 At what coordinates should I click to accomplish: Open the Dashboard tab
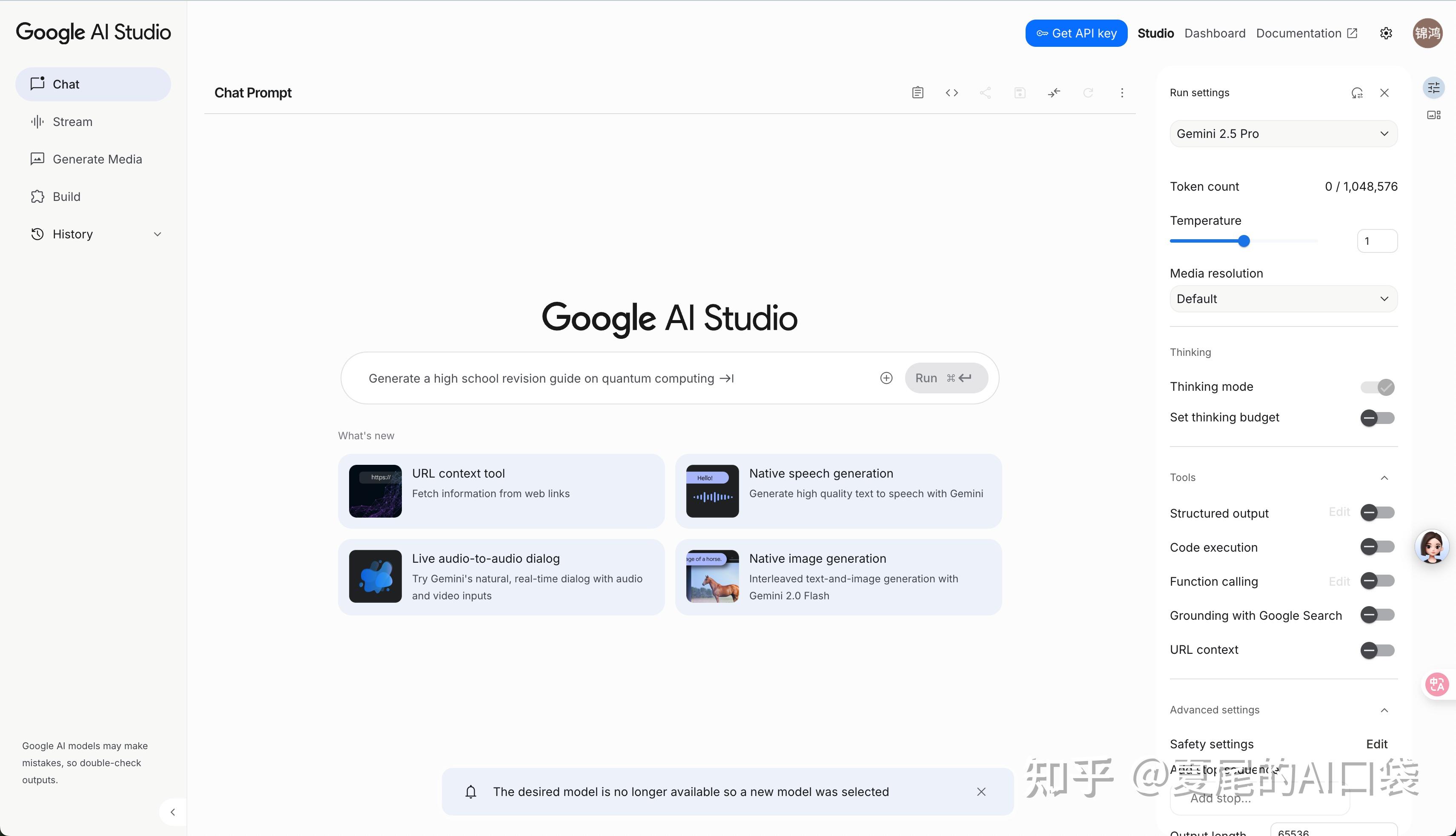pos(1214,33)
